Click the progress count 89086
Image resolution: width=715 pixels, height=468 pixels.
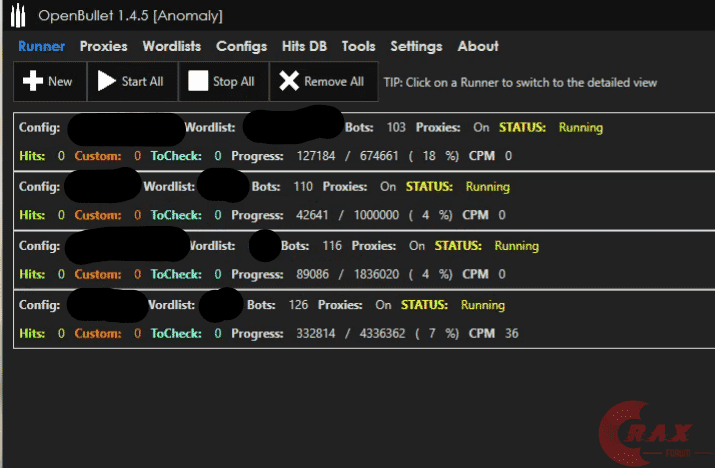[312, 274]
